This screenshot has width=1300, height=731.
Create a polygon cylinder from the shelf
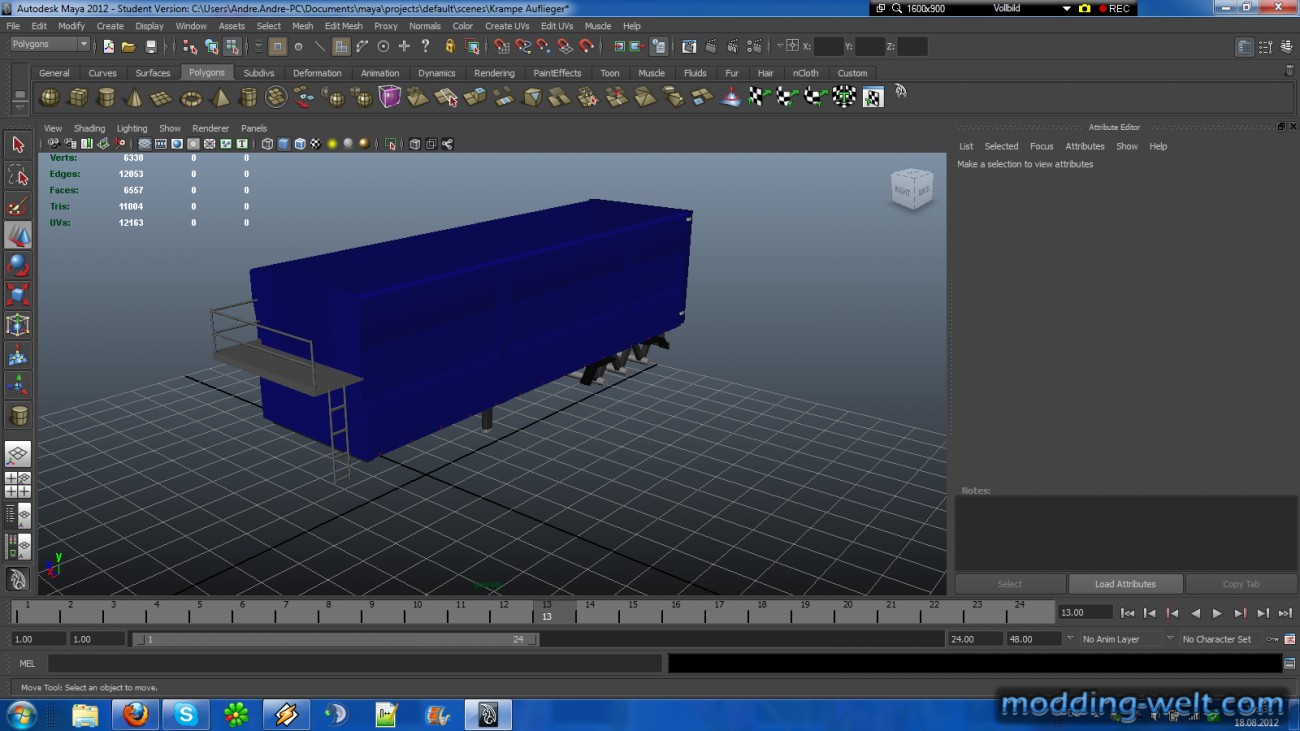coord(105,97)
